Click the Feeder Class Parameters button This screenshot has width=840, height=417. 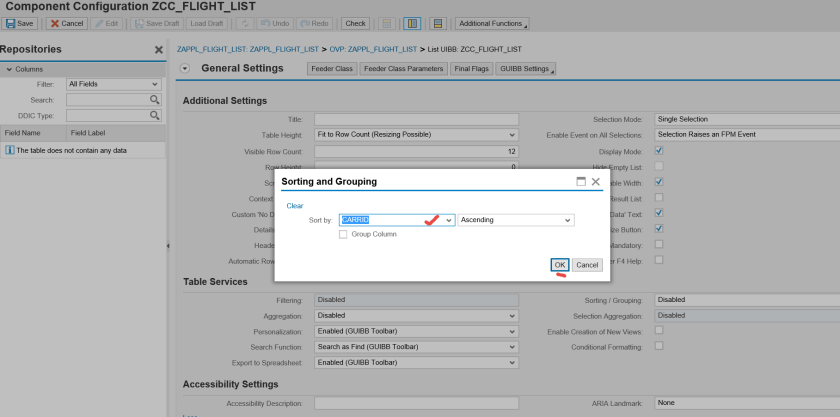coord(403,69)
